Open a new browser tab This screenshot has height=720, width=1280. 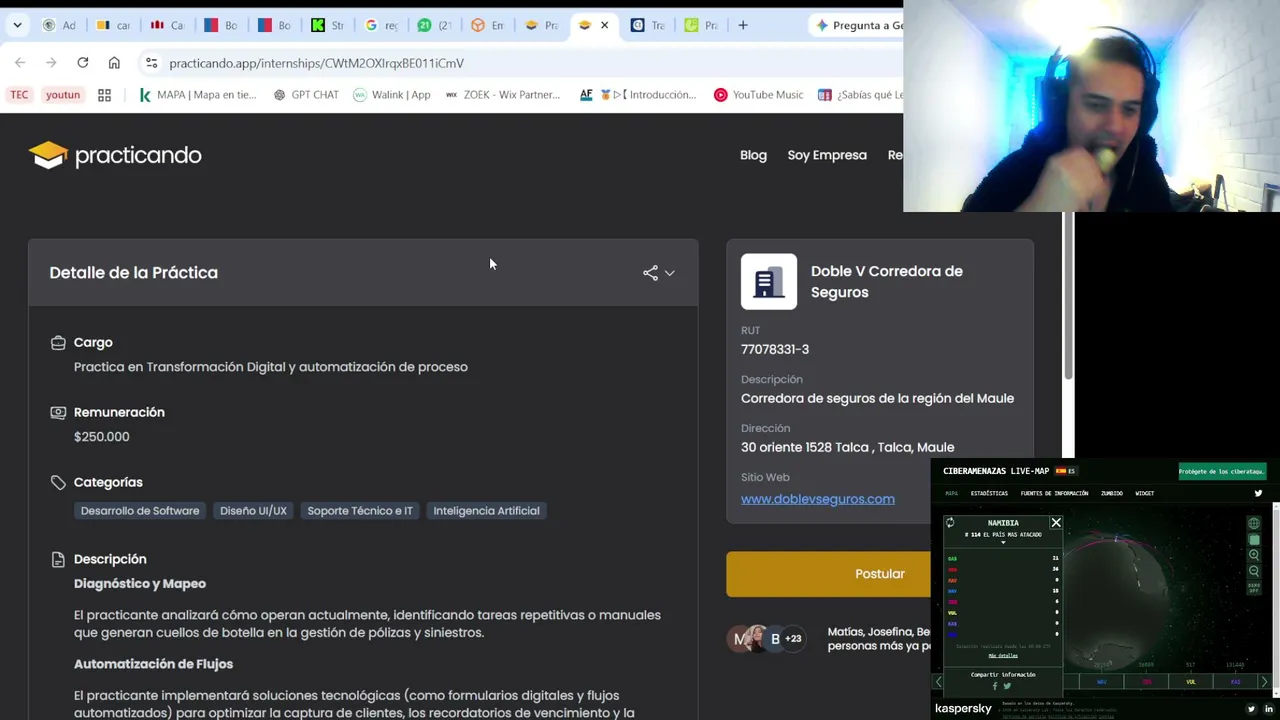coord(742,25)
